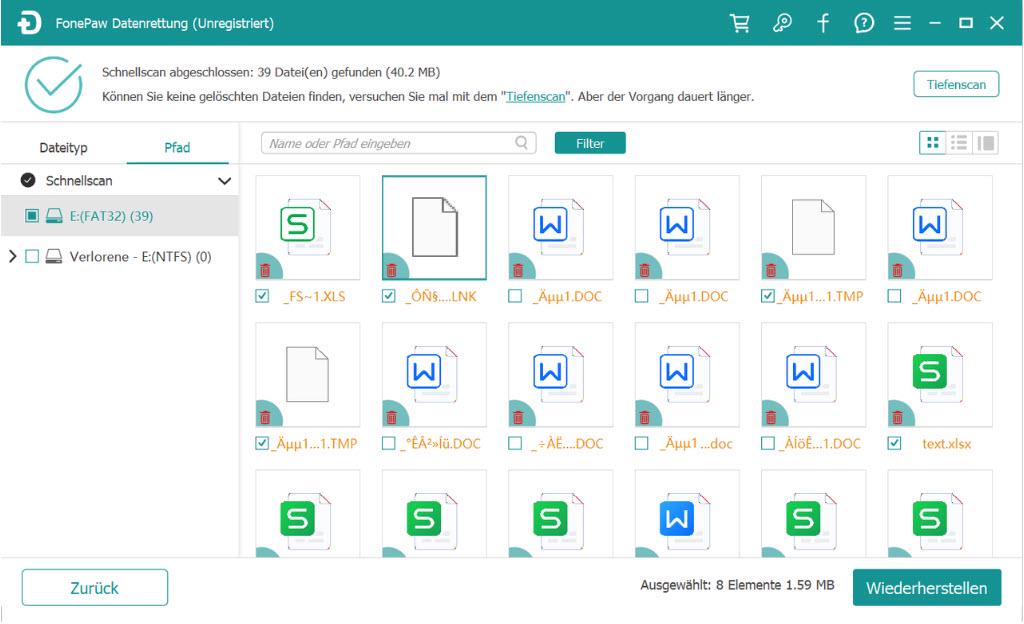This screenshot has width=1024, height=624.
Task: Start Tiefenscan with the top-right button
Action: tap(956, 84)
